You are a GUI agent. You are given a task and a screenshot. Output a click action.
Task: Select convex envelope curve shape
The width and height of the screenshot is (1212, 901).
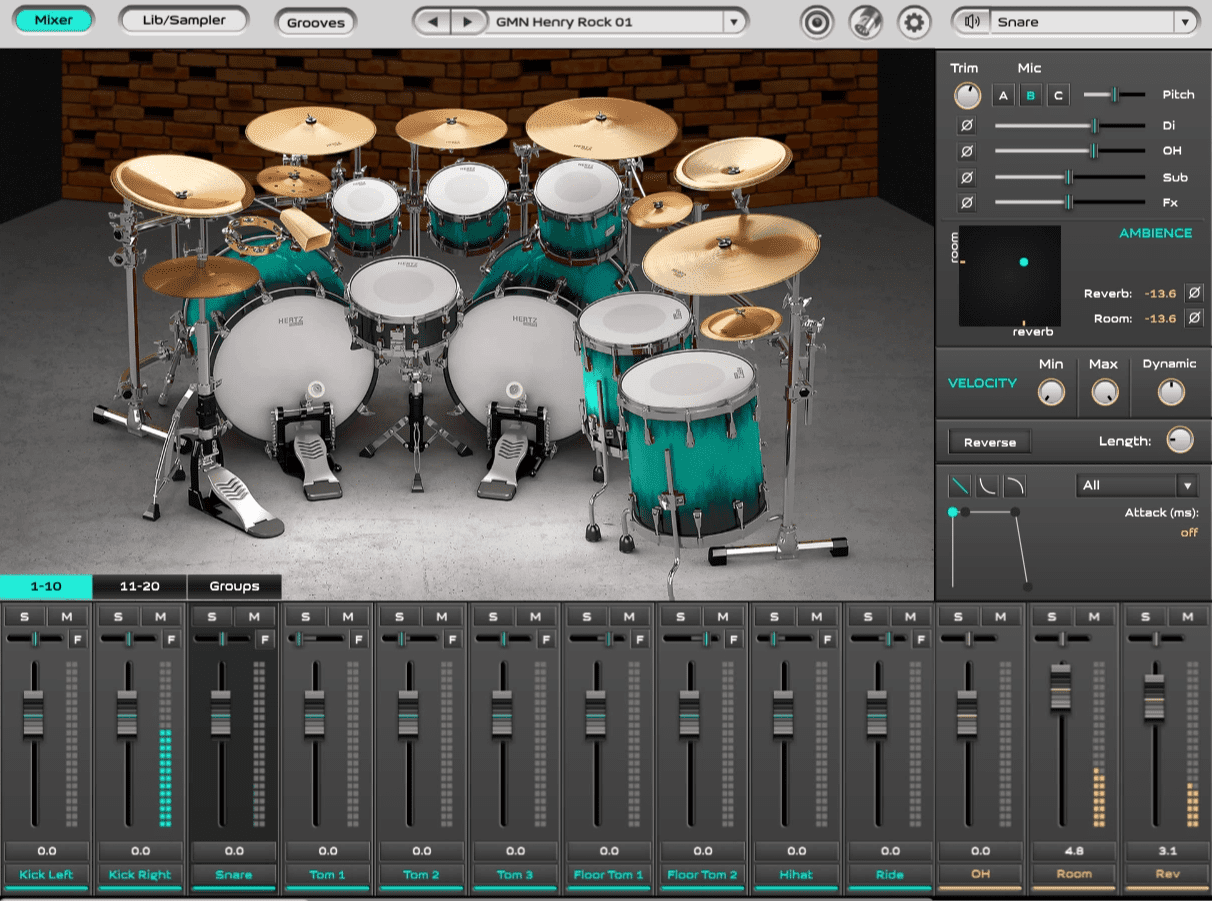pos(1015,485)
